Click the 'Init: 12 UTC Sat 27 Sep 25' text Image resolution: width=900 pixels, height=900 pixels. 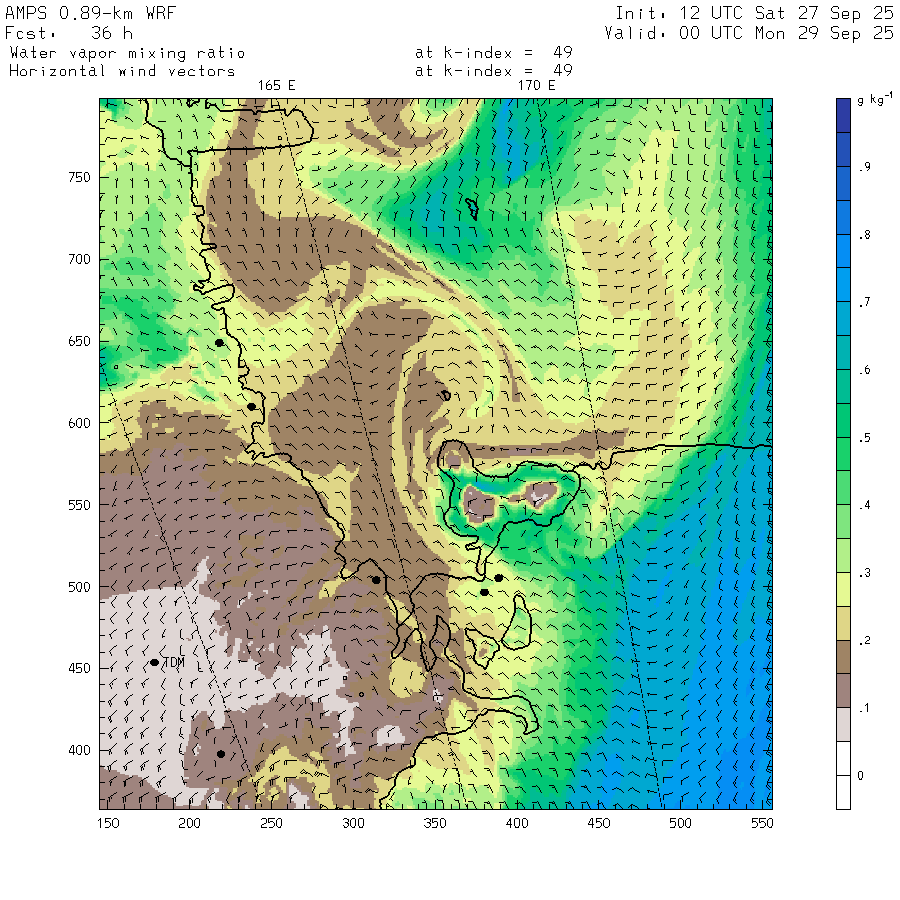[755, 13]
